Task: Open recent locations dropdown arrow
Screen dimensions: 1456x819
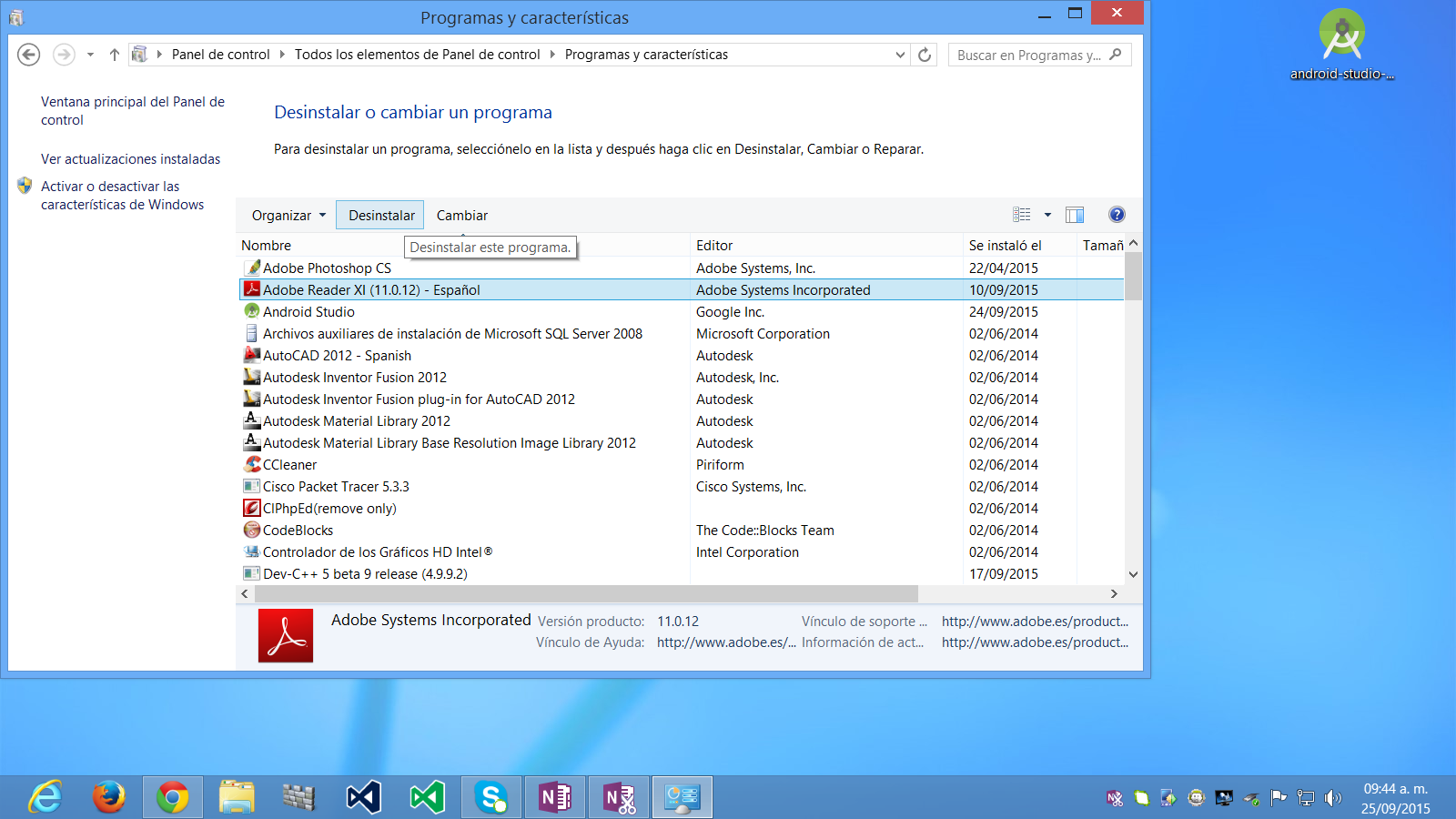Action: coord(90,55)
